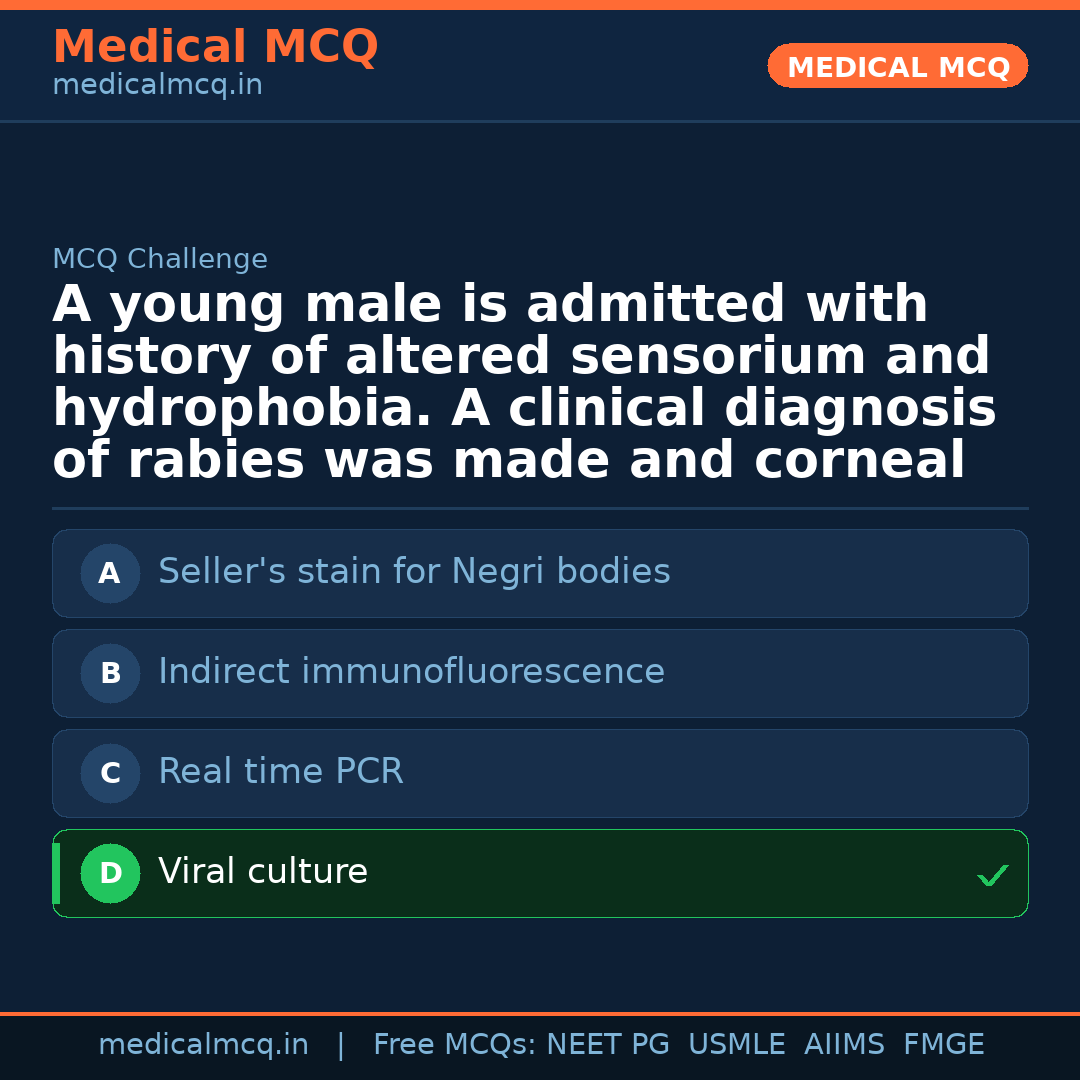Click the B letter circle icon

click(x=110, y=674)
